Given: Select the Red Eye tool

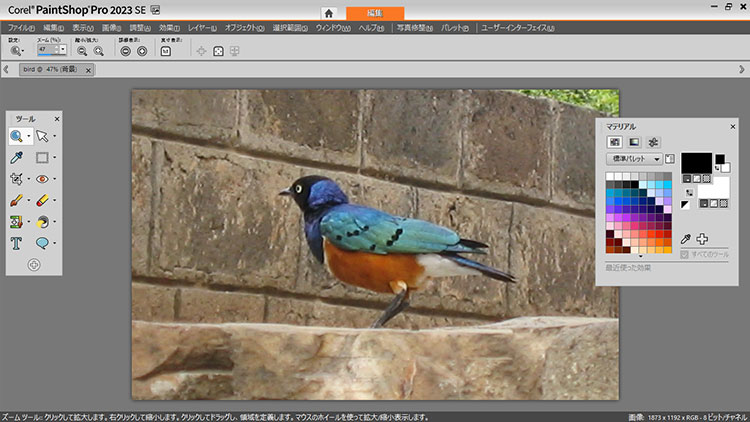Looking at the screenshot, I should [x=42, y=179].
